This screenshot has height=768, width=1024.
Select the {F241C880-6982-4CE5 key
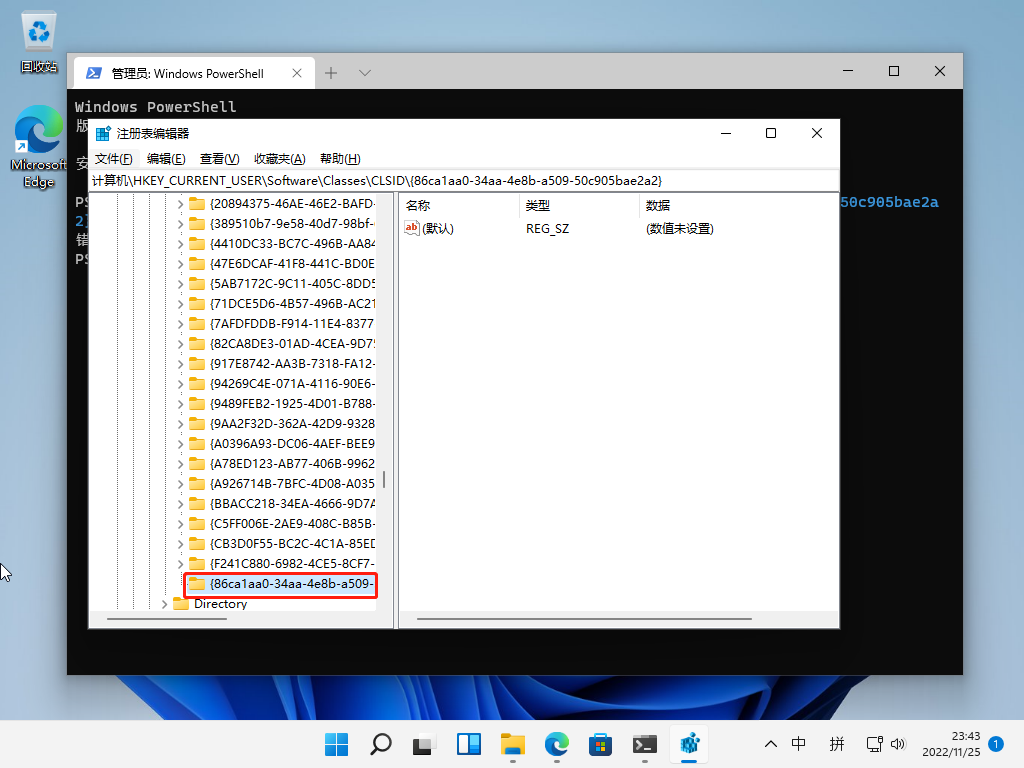[x=292, y=564]
